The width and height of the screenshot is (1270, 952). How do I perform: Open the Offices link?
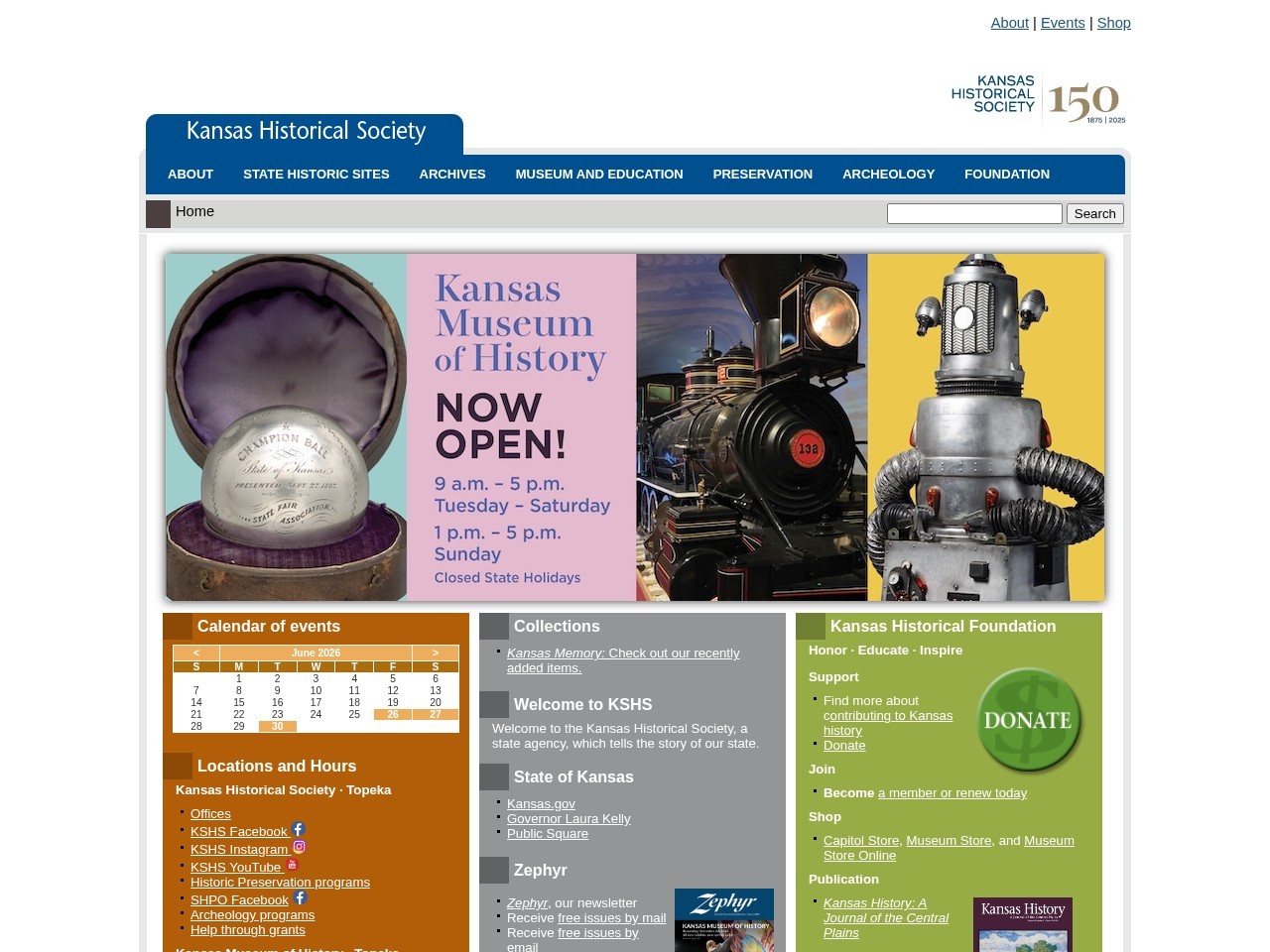click(210, 814)
